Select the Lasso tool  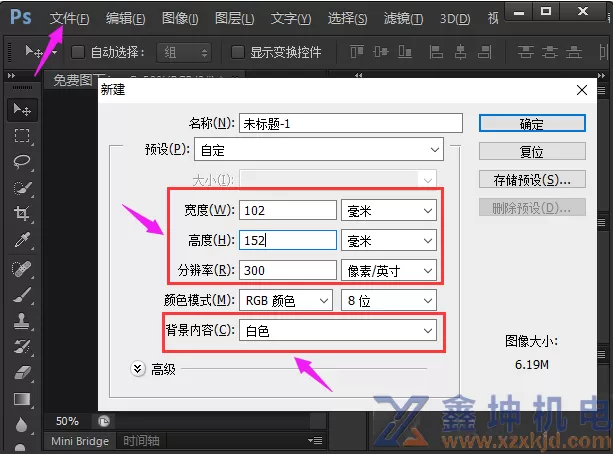click(x=22, y=162)
